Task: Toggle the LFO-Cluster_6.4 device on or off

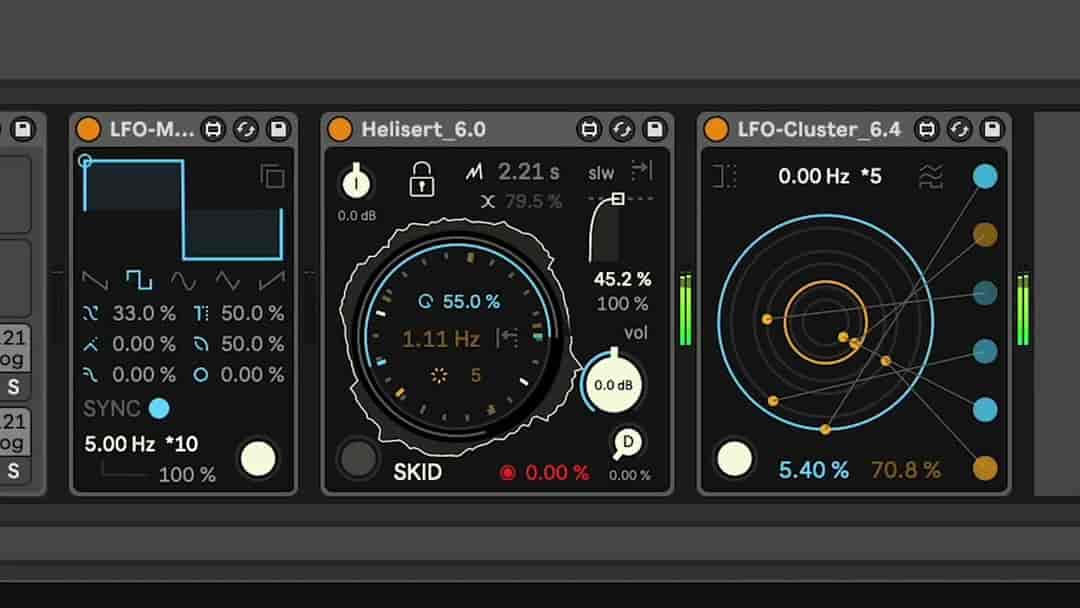Action: click(715, 129)
